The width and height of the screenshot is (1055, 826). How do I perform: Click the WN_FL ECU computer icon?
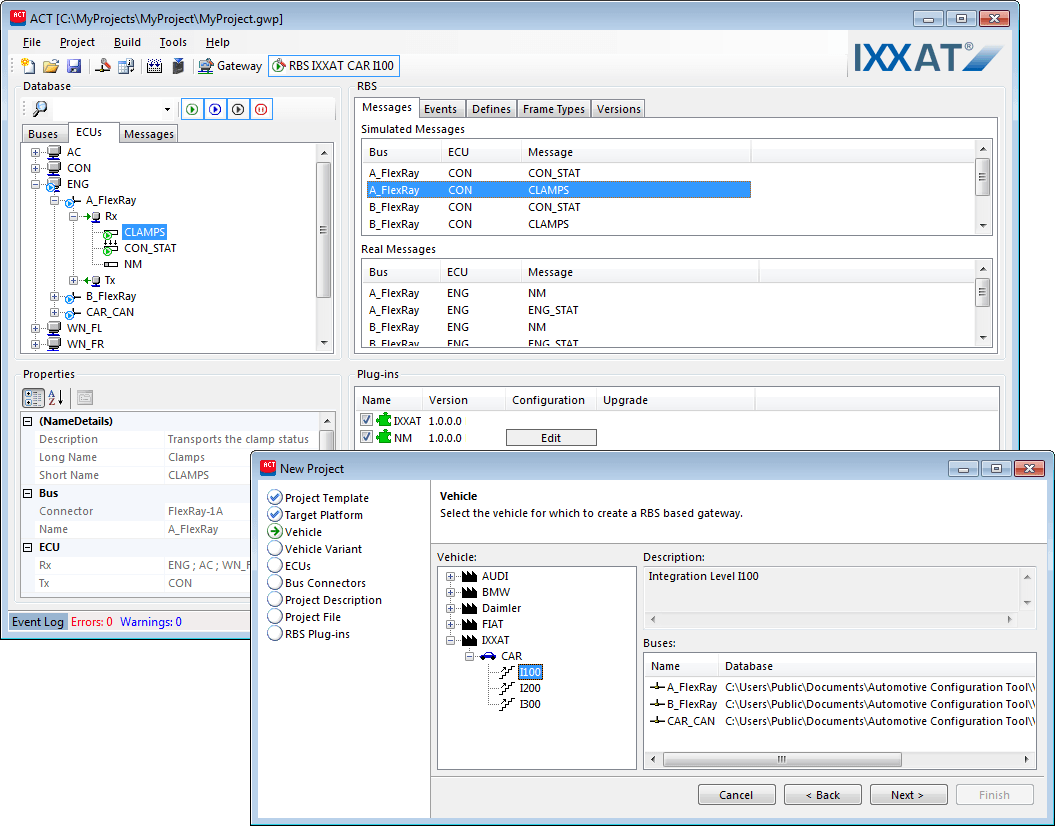(54, 328)
